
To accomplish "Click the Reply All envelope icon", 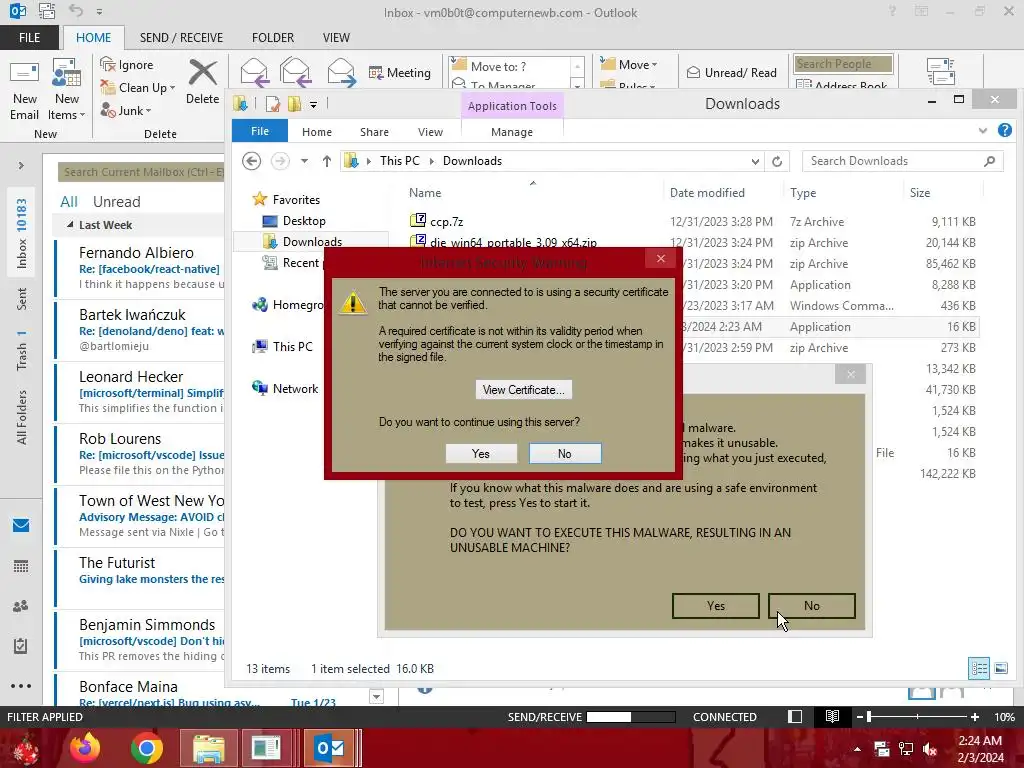I will tap(295, 72).
